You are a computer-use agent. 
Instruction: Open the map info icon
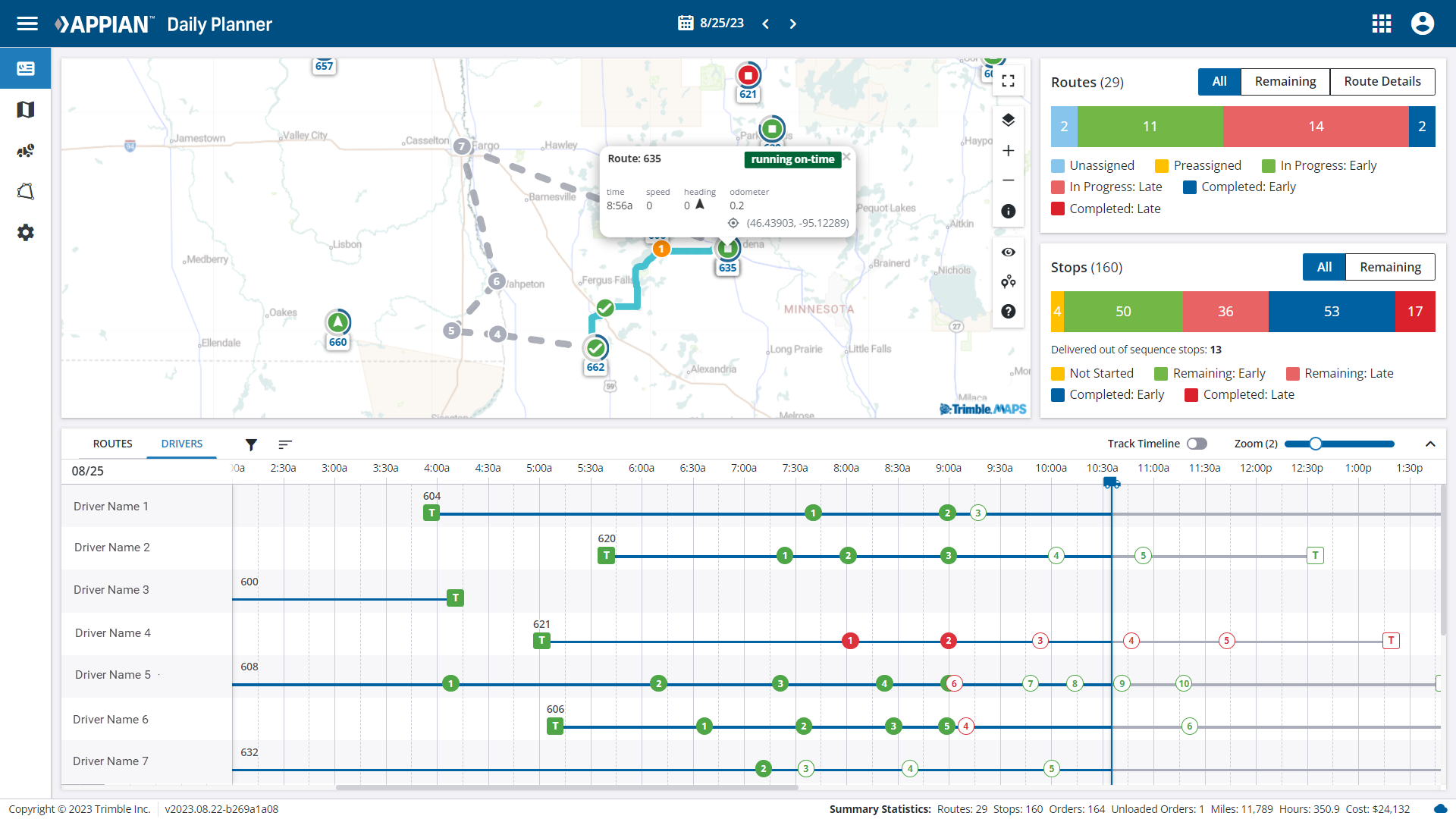pos(1008,212)
